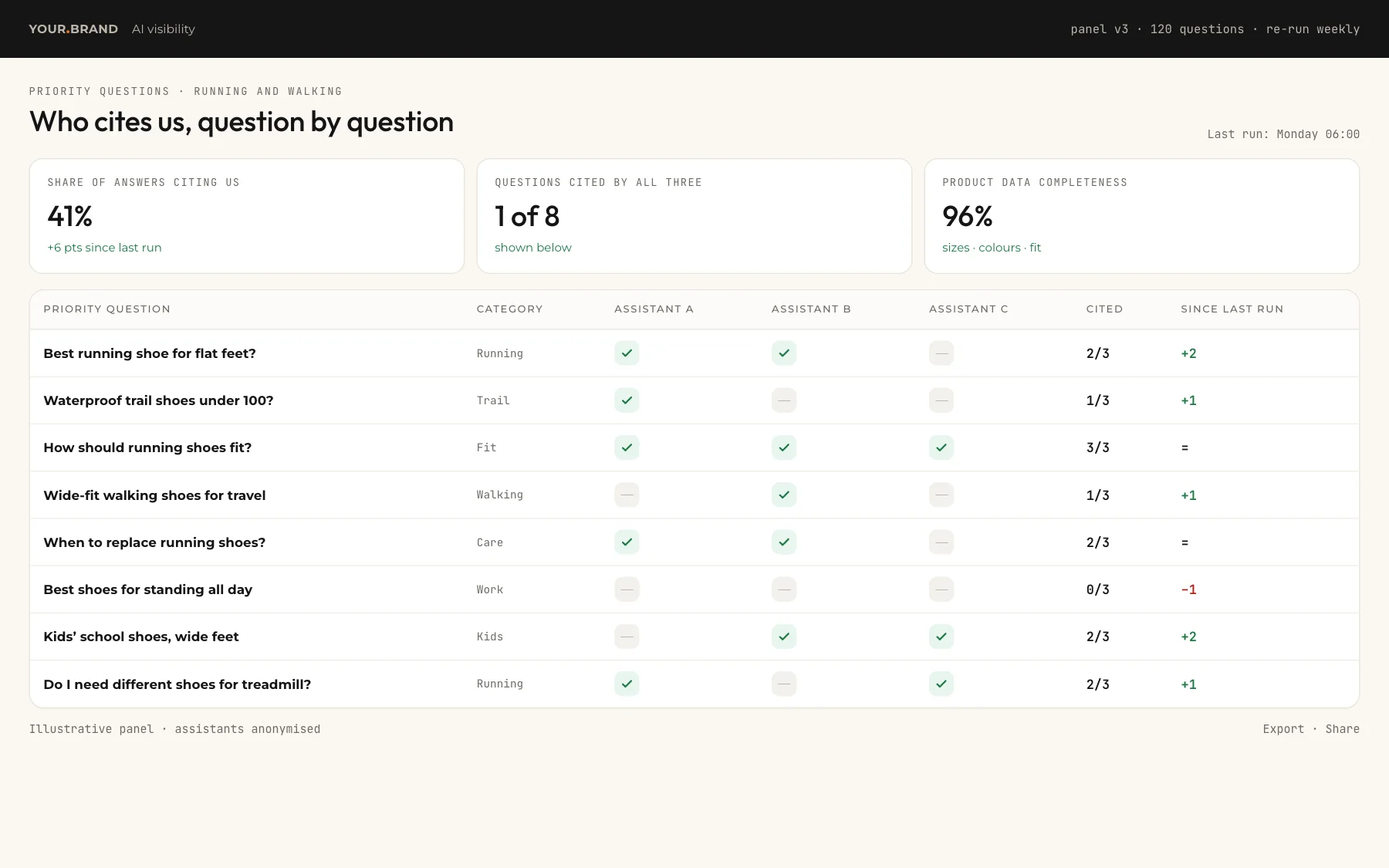Viewport: 1389px width, 868px height.
Task: Click the Assistant A column header
Action: coord(654,309)
